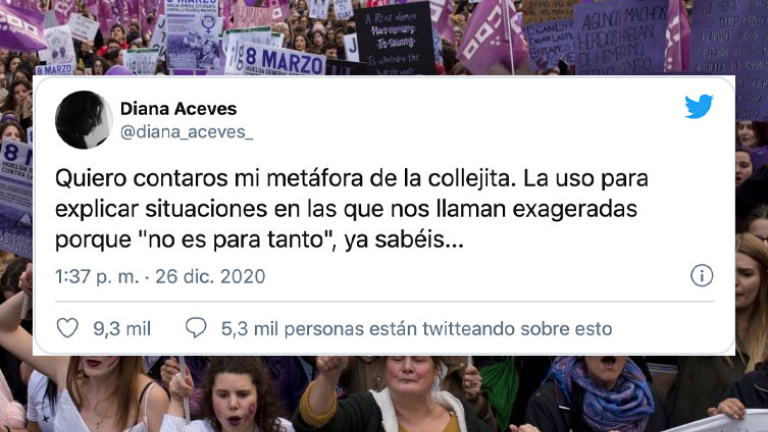Click the tweet text about 'metáfora de la collejita'
768x432 pixels.
[351, 209]
